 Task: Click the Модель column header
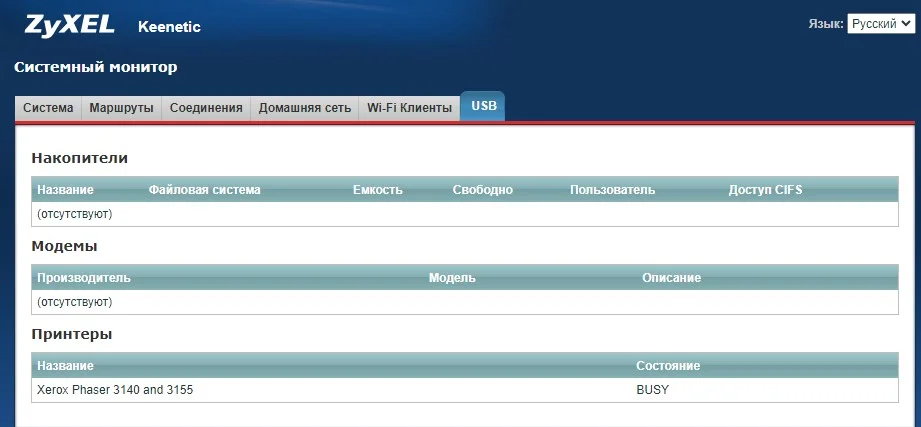click(452, 278)
